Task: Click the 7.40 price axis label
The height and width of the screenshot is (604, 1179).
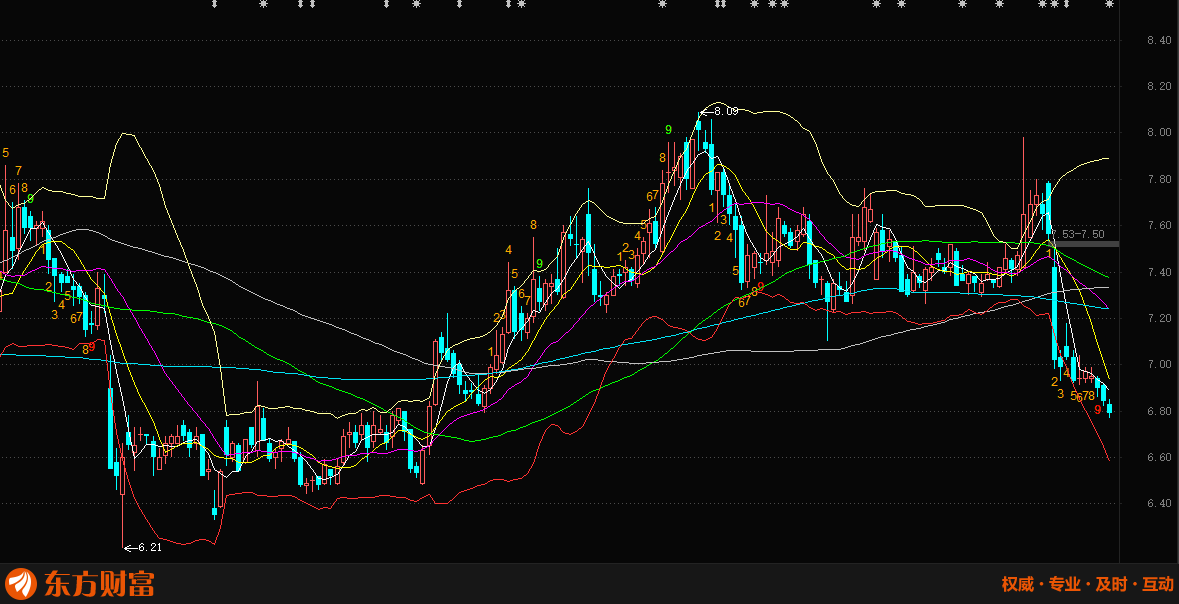Action: click(1160, 272)
